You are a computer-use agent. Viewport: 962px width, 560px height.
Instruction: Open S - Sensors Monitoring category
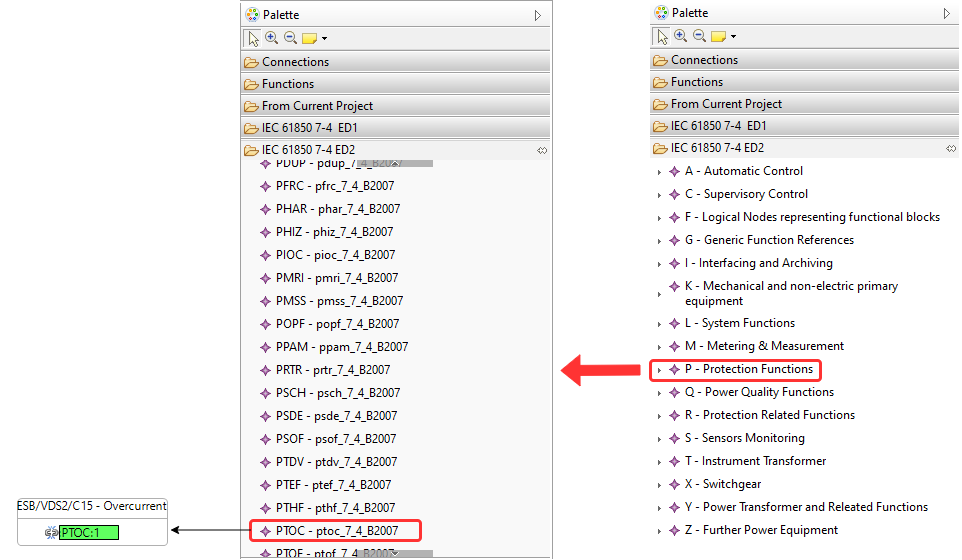pos(744,438)
